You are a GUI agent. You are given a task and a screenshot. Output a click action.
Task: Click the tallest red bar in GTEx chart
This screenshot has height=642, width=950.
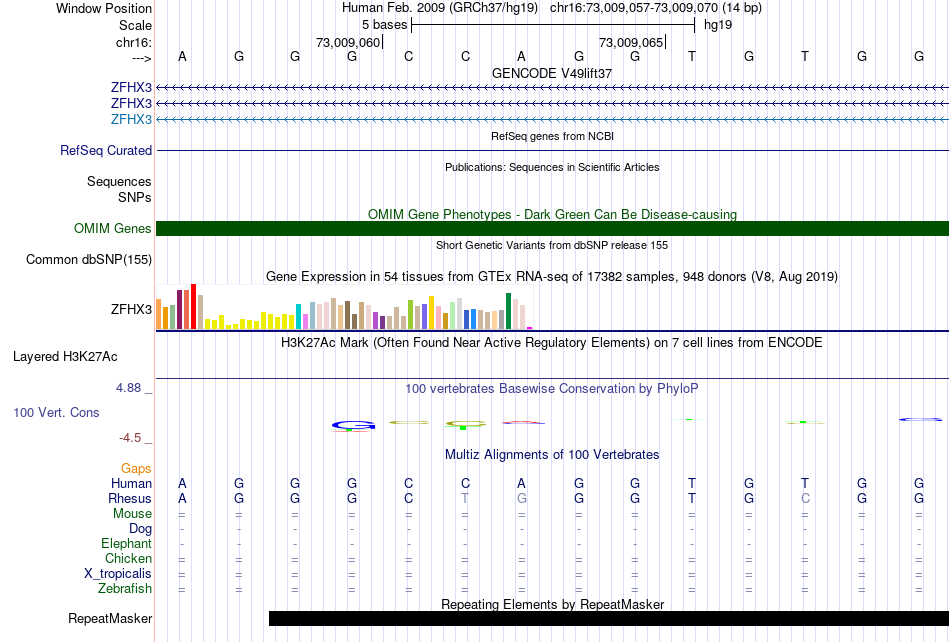193,306
